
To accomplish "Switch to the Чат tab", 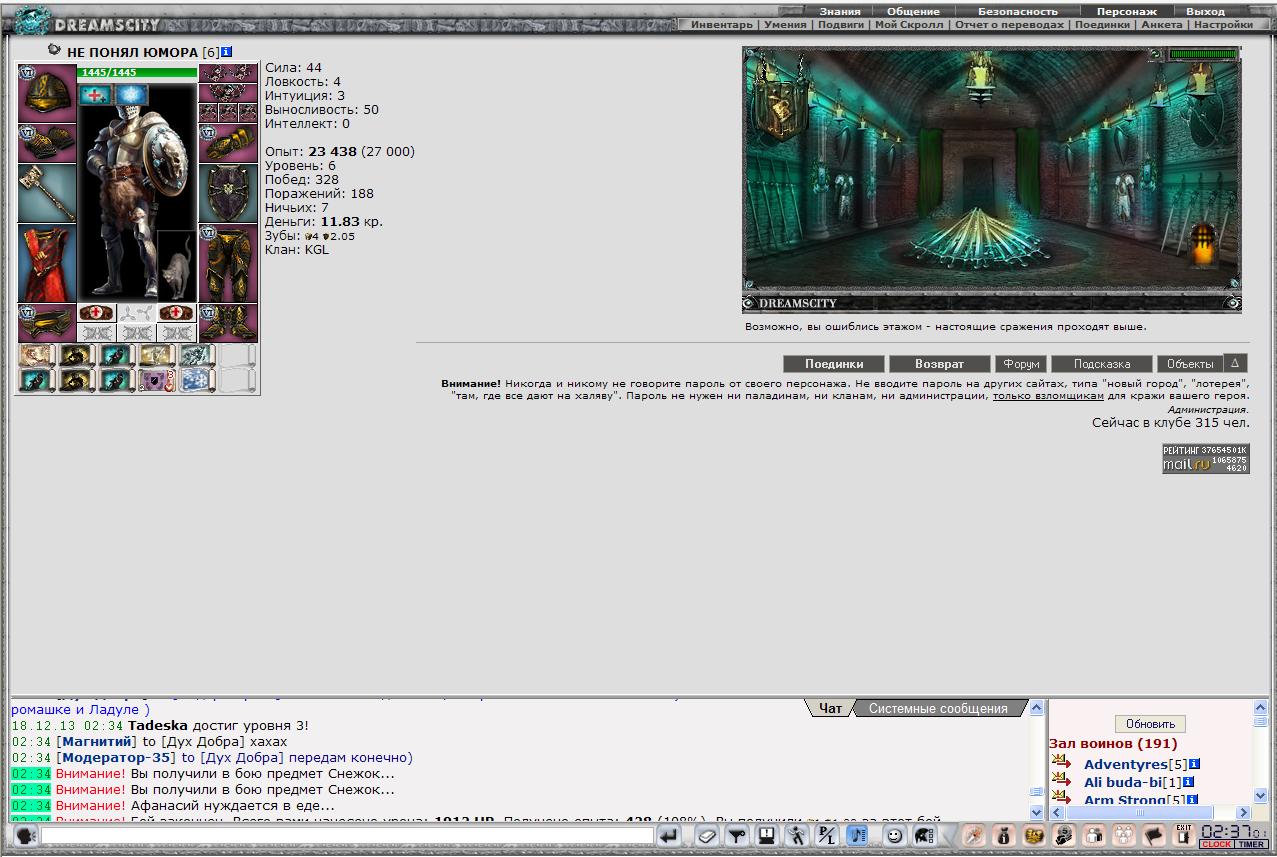I will pos(830,708).
